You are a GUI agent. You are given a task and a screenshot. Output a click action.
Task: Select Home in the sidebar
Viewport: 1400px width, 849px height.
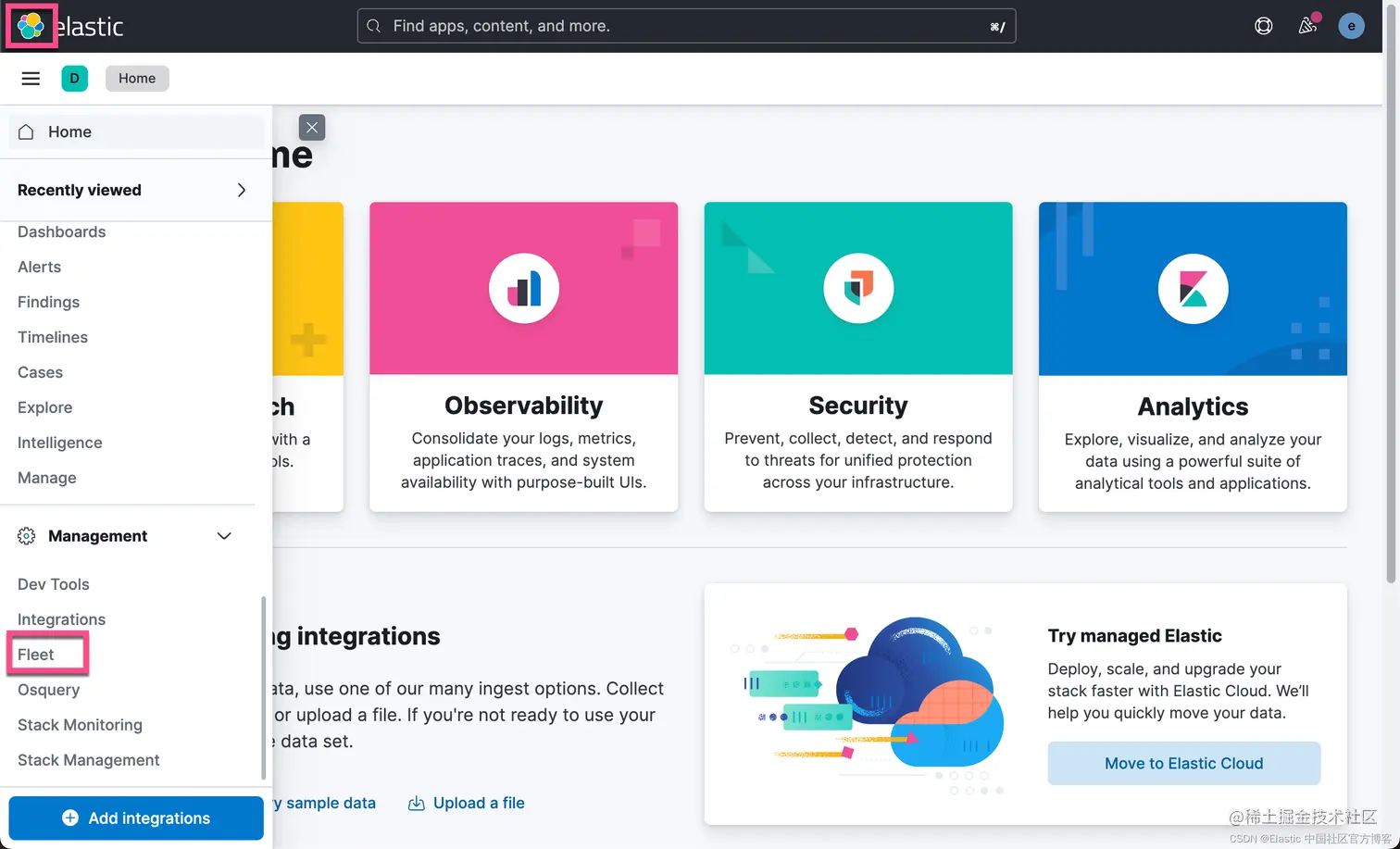tap(136, 131)
